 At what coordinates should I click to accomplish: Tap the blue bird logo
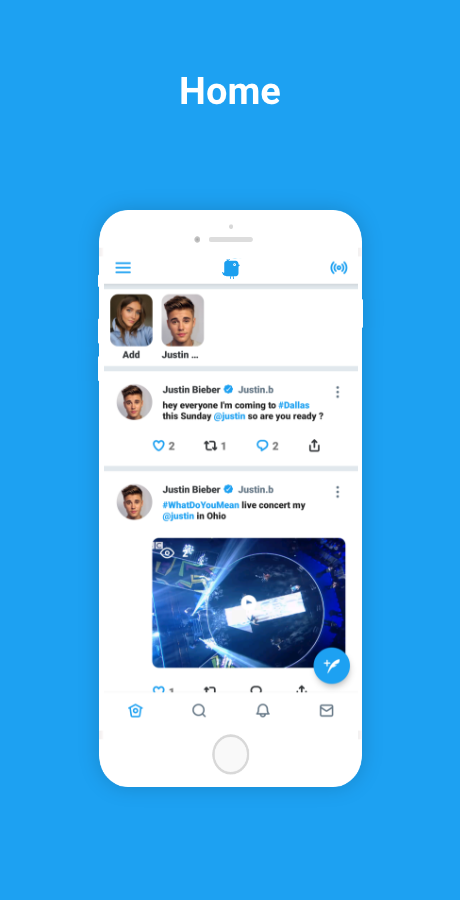coord(231,268)
